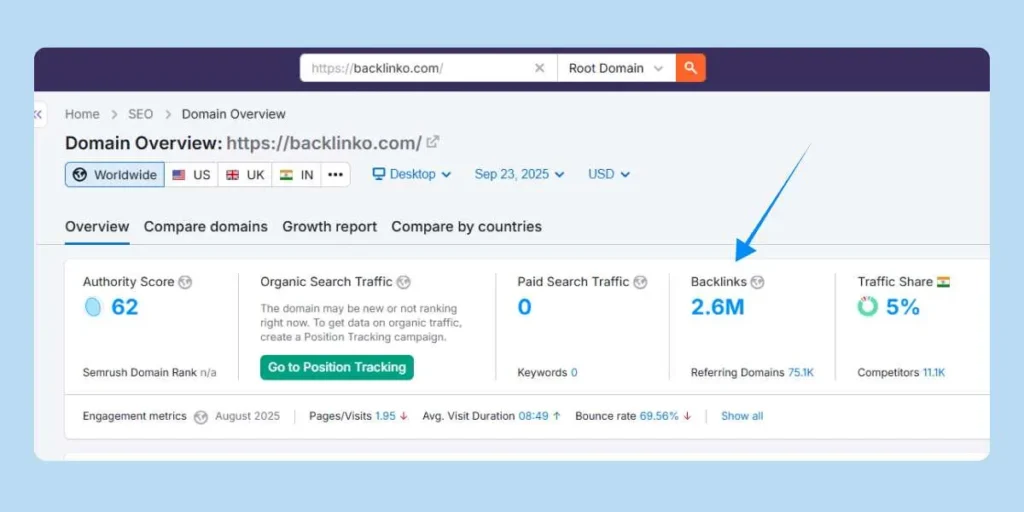Click the Show all link
The image size is (1024, 512).
click(x=742, y=416)
